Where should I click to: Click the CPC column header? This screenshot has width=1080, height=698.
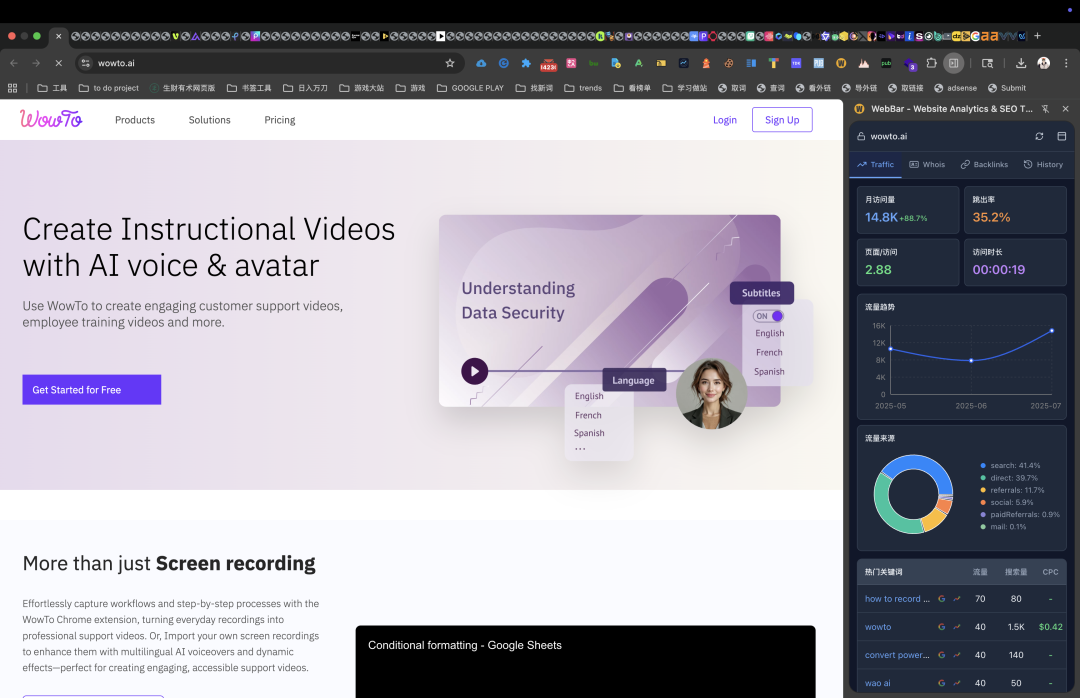[x=1050, y=572]
